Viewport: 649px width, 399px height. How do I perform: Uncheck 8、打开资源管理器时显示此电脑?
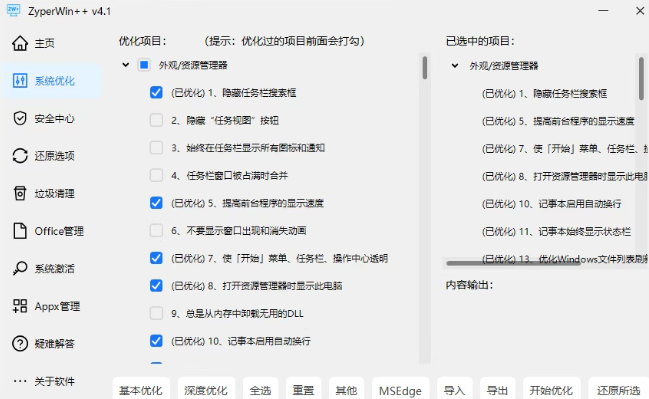pyautogui.click(x=156, y=286)
